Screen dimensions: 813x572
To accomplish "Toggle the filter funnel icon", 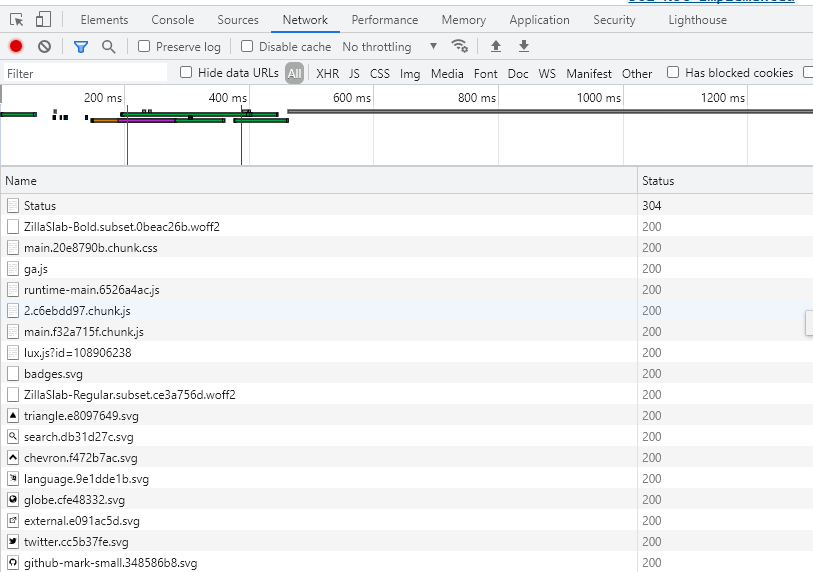I will pos(81,47).
